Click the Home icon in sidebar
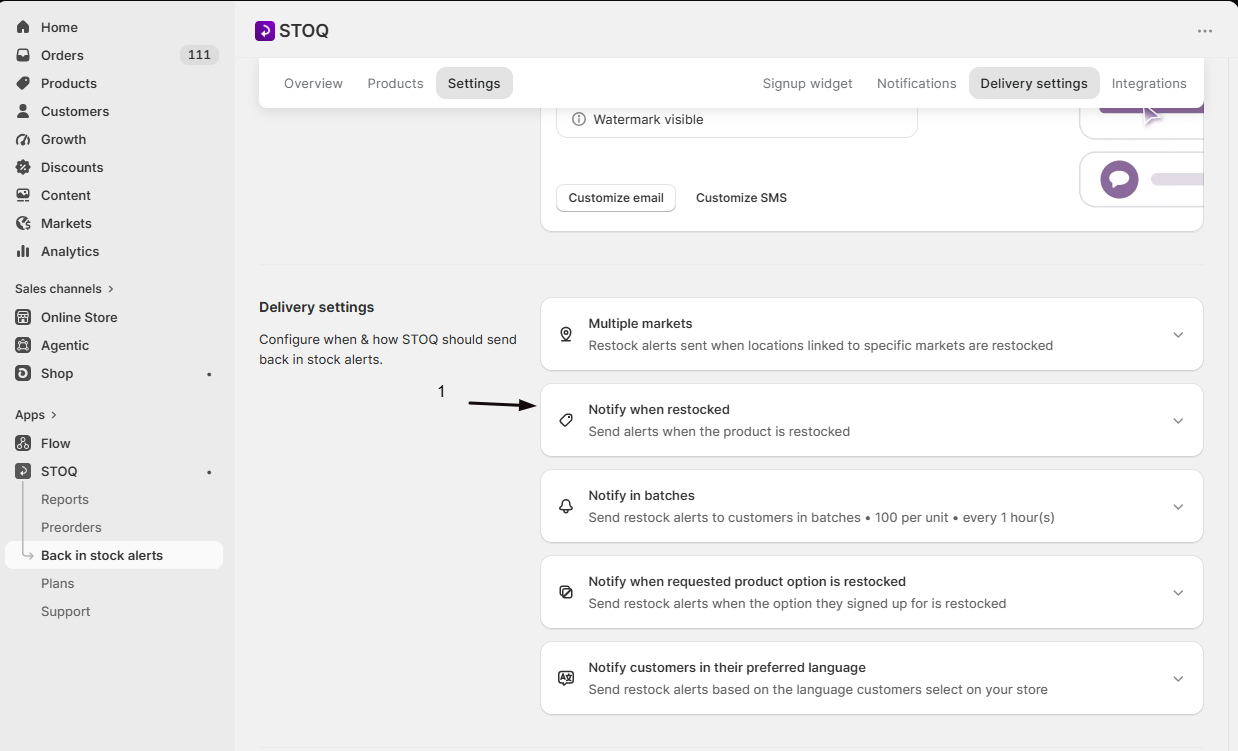The height and width of the screenshot is (751, 1238). [x=23, y=27]
